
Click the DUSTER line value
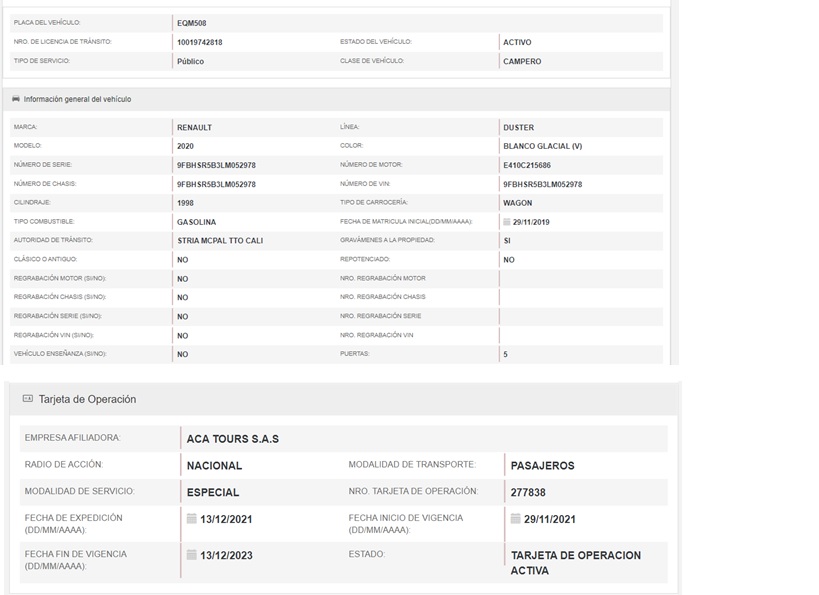(518, 128)
